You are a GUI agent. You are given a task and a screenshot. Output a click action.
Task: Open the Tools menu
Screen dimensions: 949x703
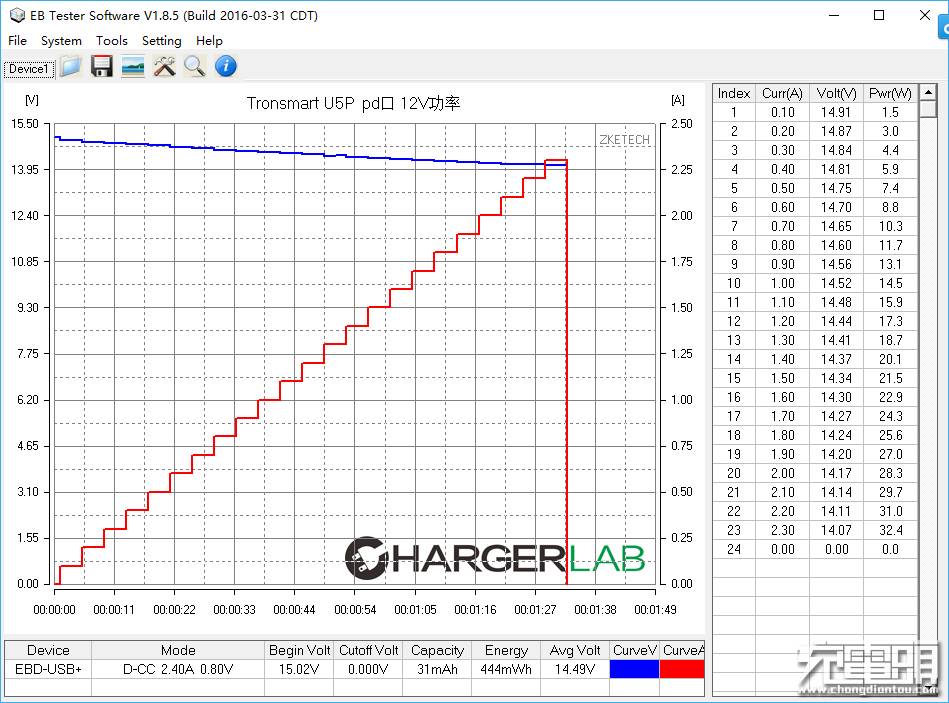click(111, 41)
